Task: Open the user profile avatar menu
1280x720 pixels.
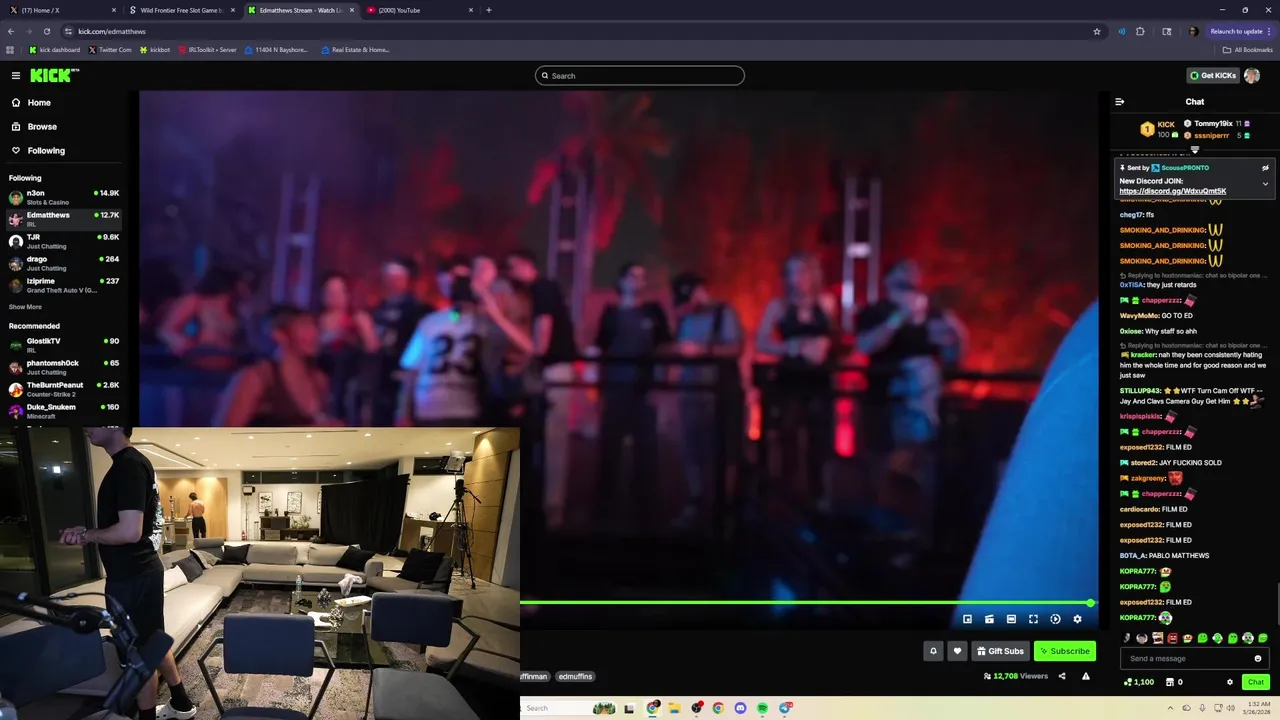Action: click(1252, 76)
